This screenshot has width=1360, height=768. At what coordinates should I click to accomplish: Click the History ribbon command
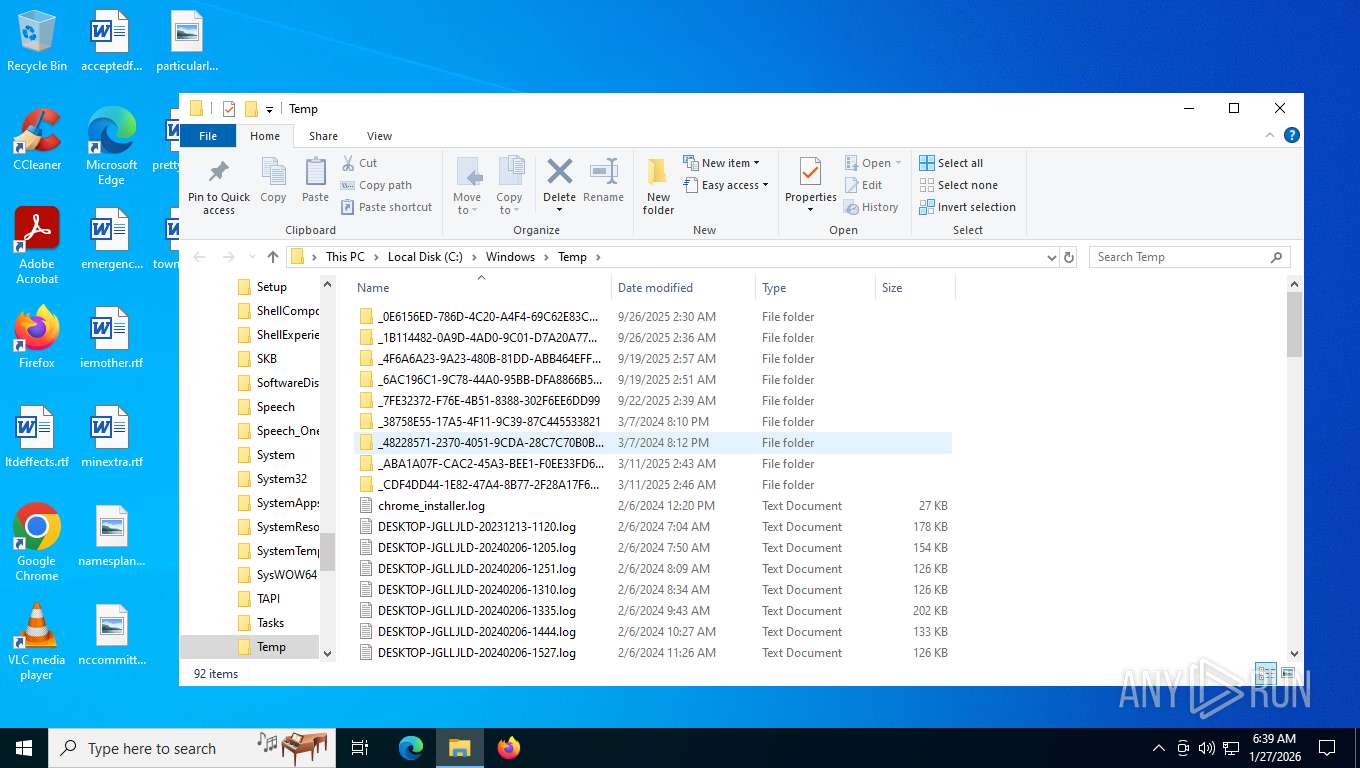coord(871,207)
